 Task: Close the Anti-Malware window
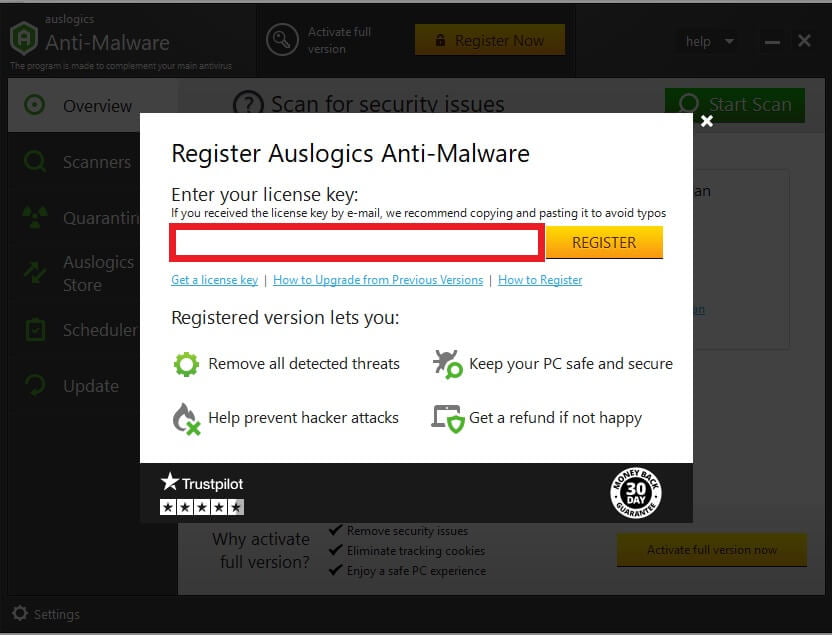click(x=804, y=41)
